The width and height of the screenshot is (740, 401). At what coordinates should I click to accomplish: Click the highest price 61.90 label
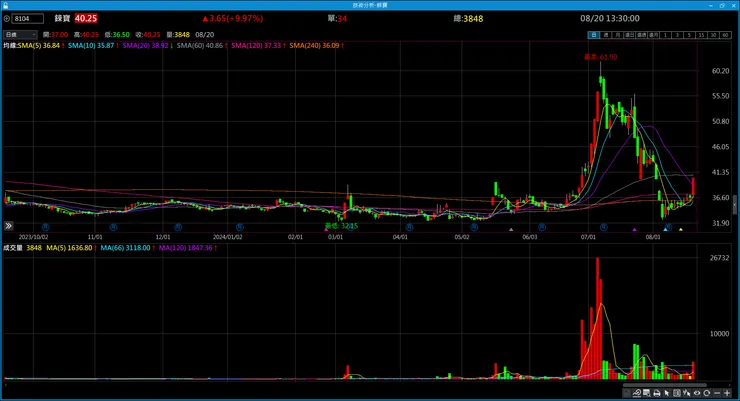[600, 57]
